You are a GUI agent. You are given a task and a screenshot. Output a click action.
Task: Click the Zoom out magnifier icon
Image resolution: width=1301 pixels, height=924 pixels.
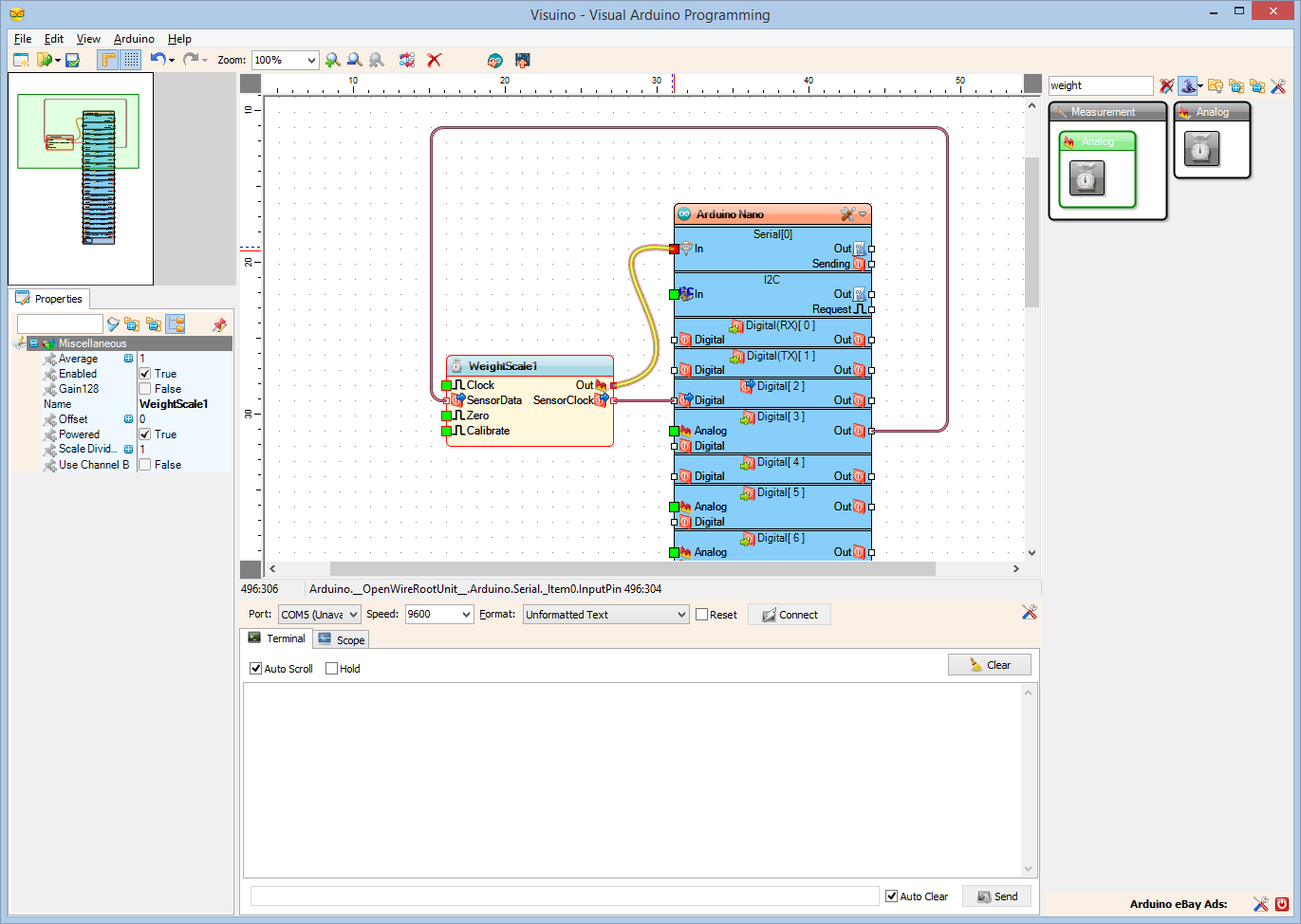click(354, 60)
